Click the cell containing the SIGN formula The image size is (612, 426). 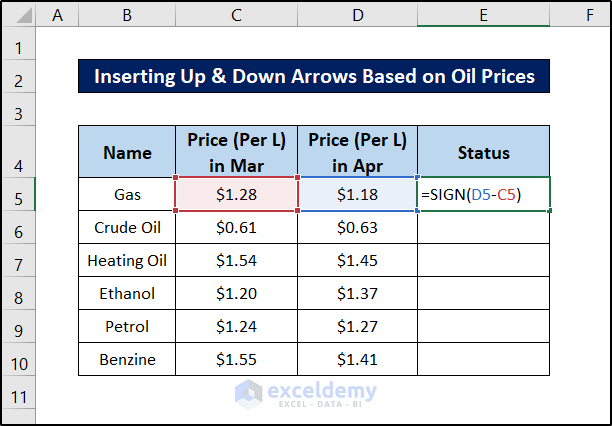click(484, 194)
